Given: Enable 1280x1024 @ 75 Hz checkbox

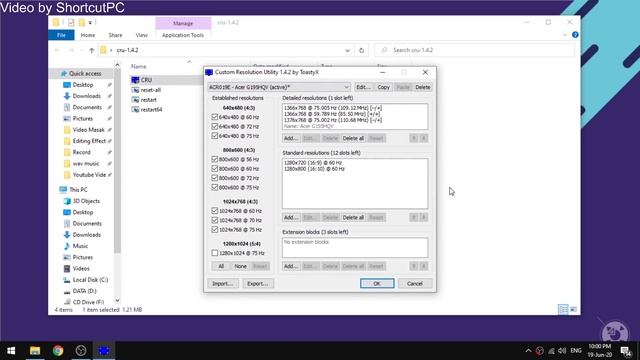Looking at the screenshot, I should (215, 253).
